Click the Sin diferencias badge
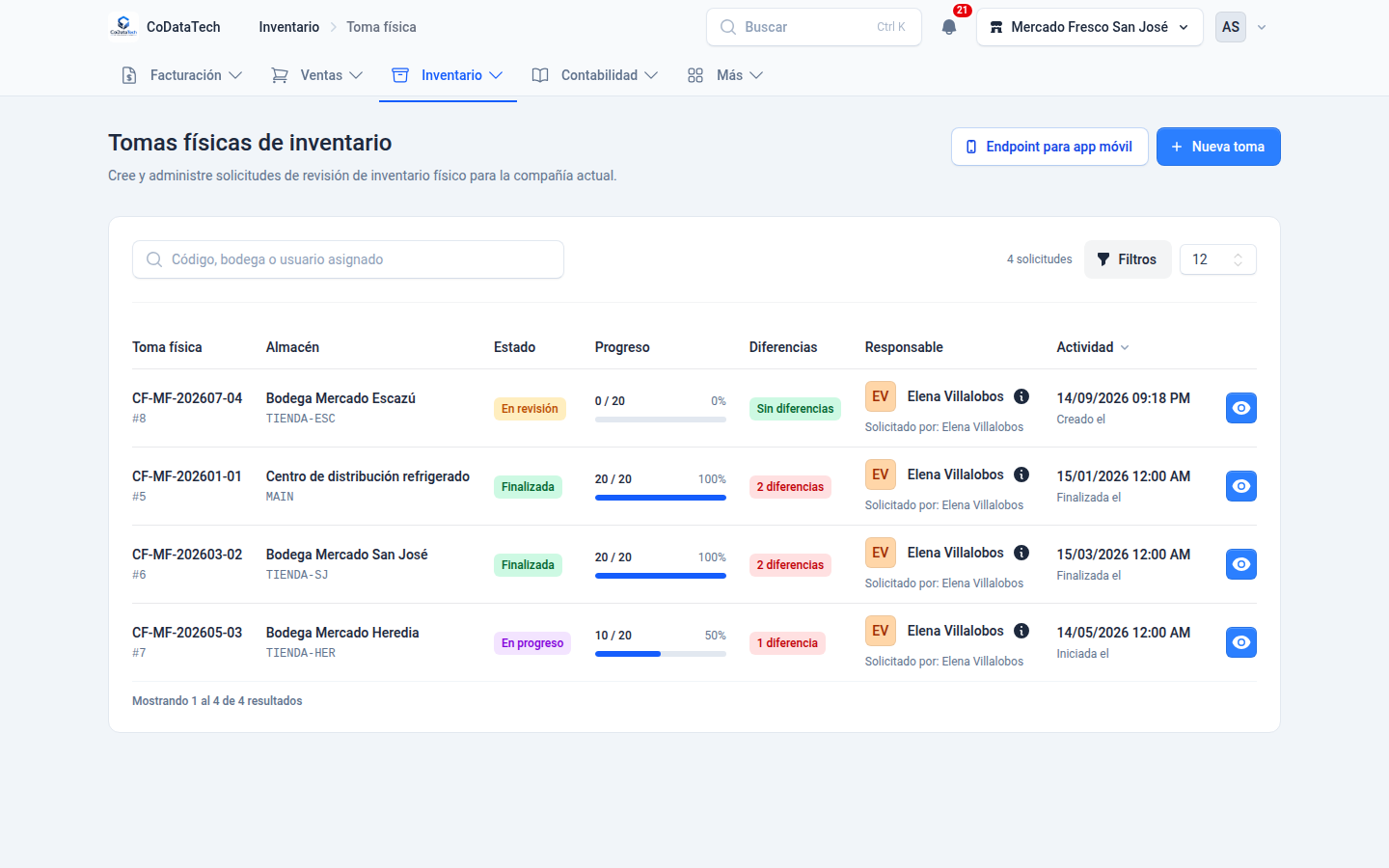 (x=795, y=409)
